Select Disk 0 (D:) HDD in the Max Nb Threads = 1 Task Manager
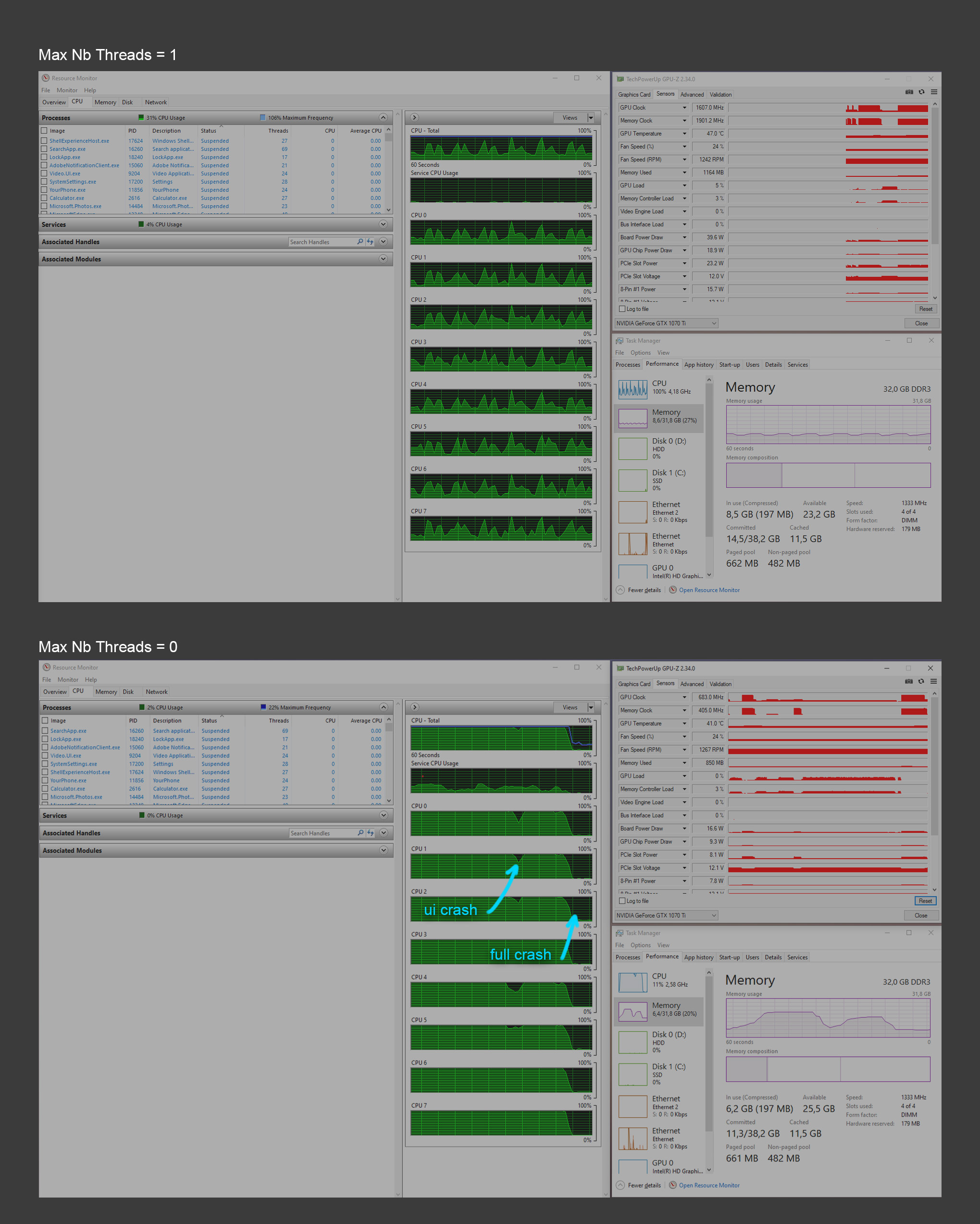This screenshot has width=980, height=1224. [x=659, y=448]
